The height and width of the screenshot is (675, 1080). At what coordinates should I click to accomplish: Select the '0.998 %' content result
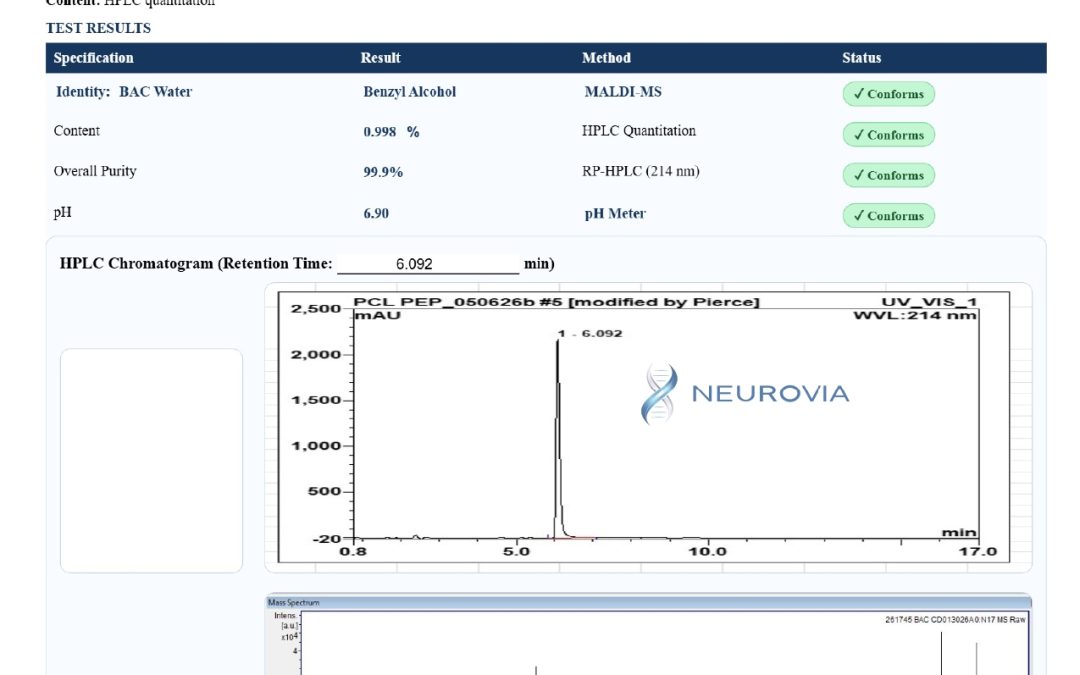click(x=391, y=132)
